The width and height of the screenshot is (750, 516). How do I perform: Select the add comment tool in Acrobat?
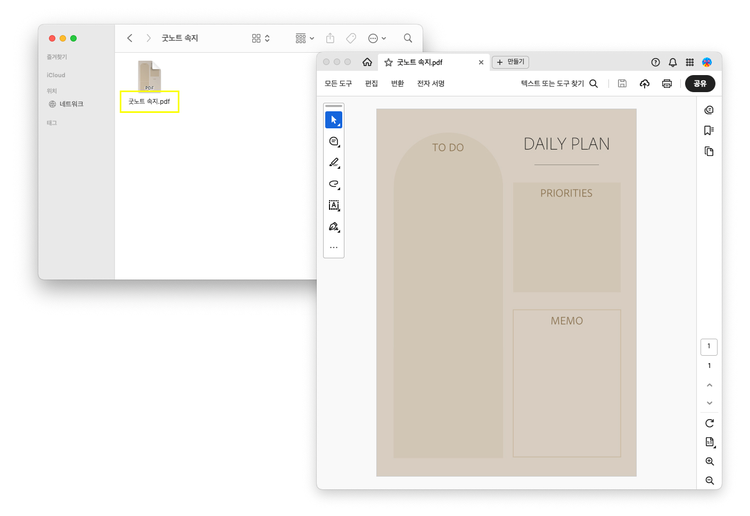(x=334, y=142)
